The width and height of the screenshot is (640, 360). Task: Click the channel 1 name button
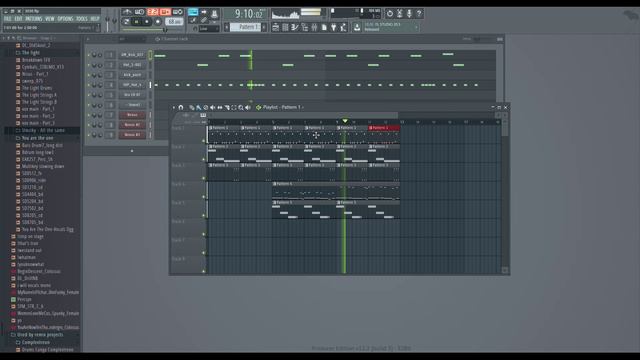(132, 55)
